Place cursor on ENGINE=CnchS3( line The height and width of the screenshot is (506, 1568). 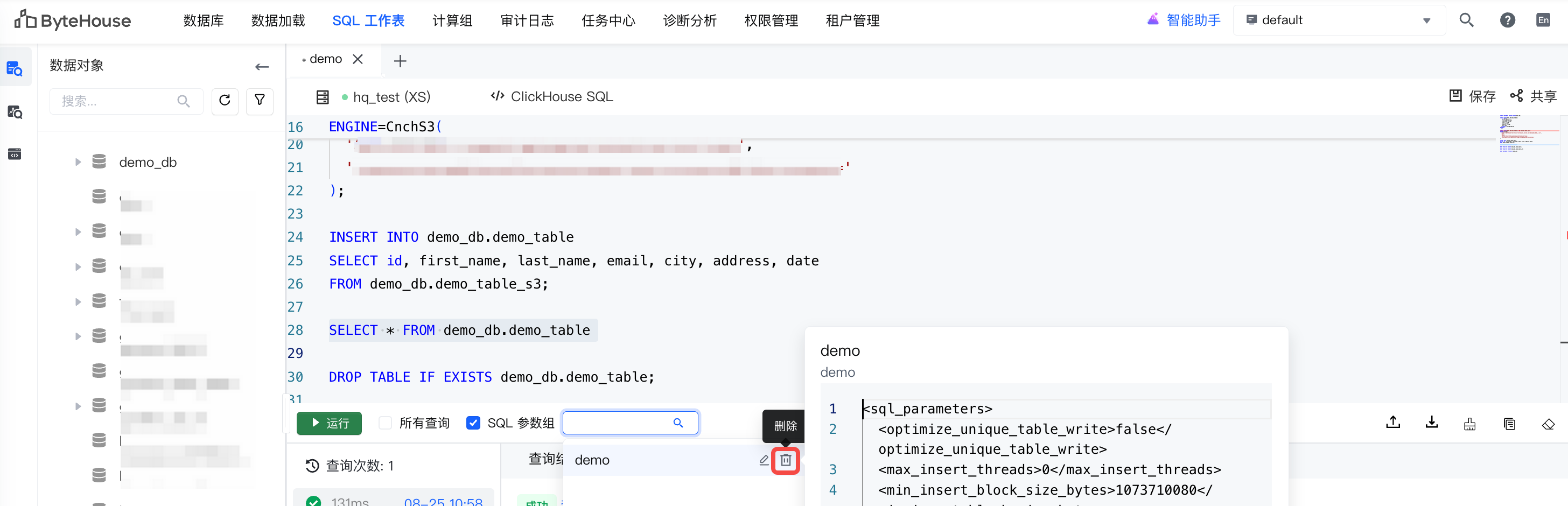384,127
